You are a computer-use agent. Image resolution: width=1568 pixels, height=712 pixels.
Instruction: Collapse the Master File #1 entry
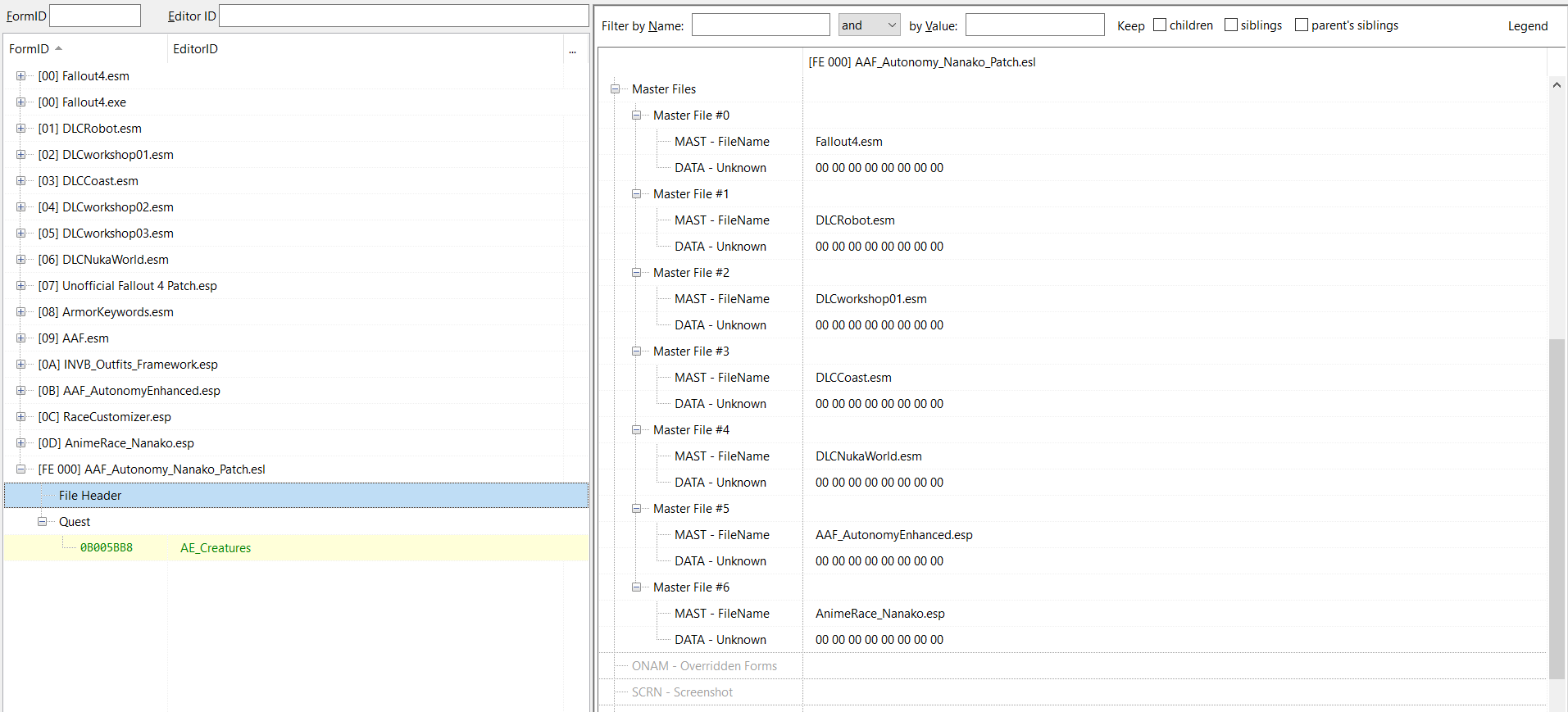[x=636, y=194]
